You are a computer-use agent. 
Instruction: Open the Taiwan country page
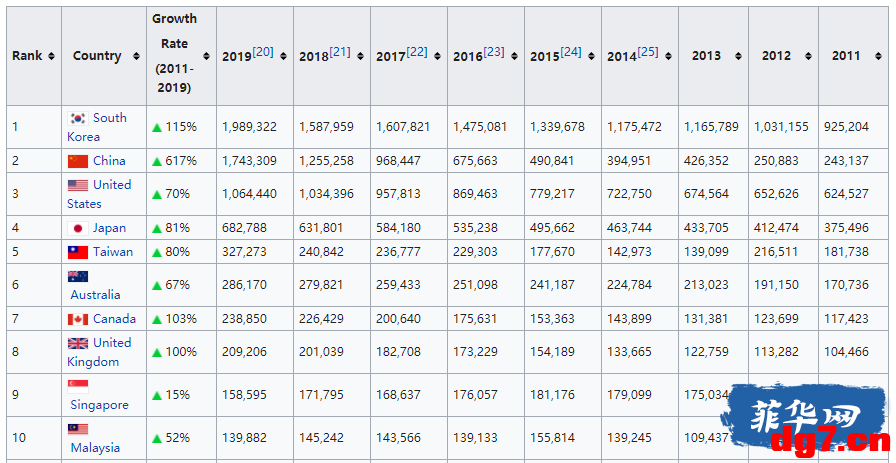tap(113, 252)
